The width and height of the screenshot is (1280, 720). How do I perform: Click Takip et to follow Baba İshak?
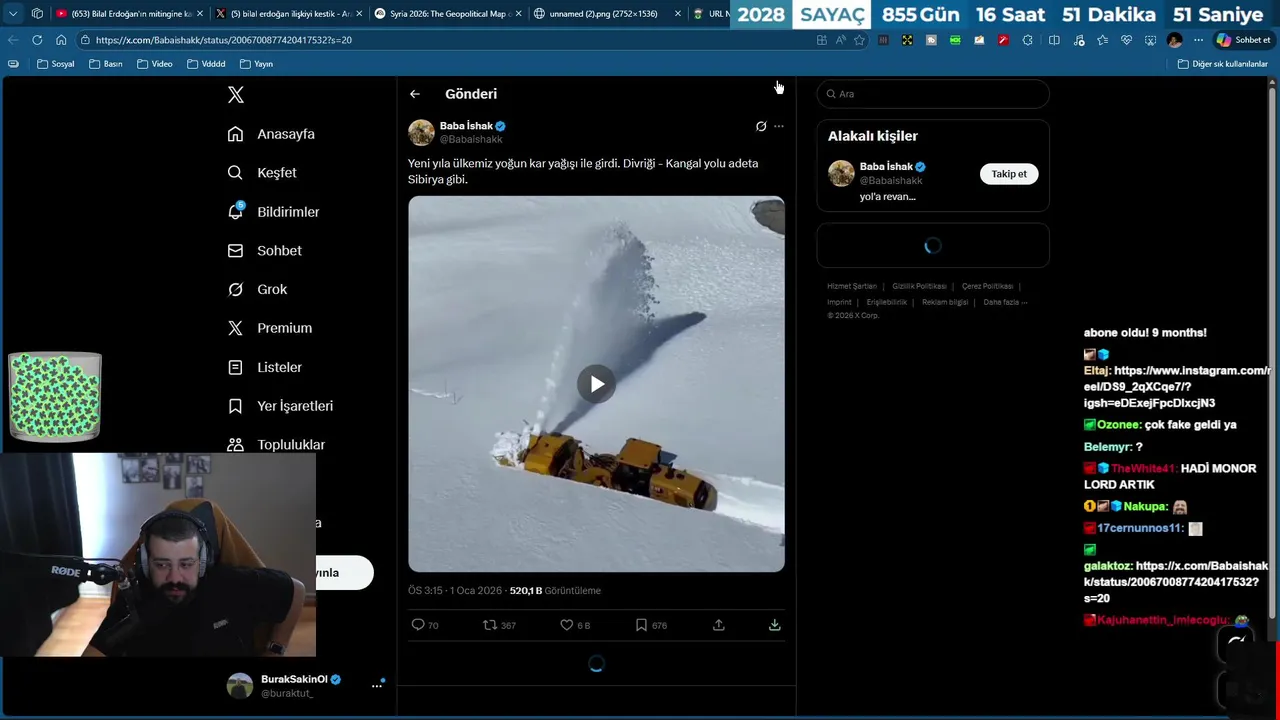(x=1009, y=174)
